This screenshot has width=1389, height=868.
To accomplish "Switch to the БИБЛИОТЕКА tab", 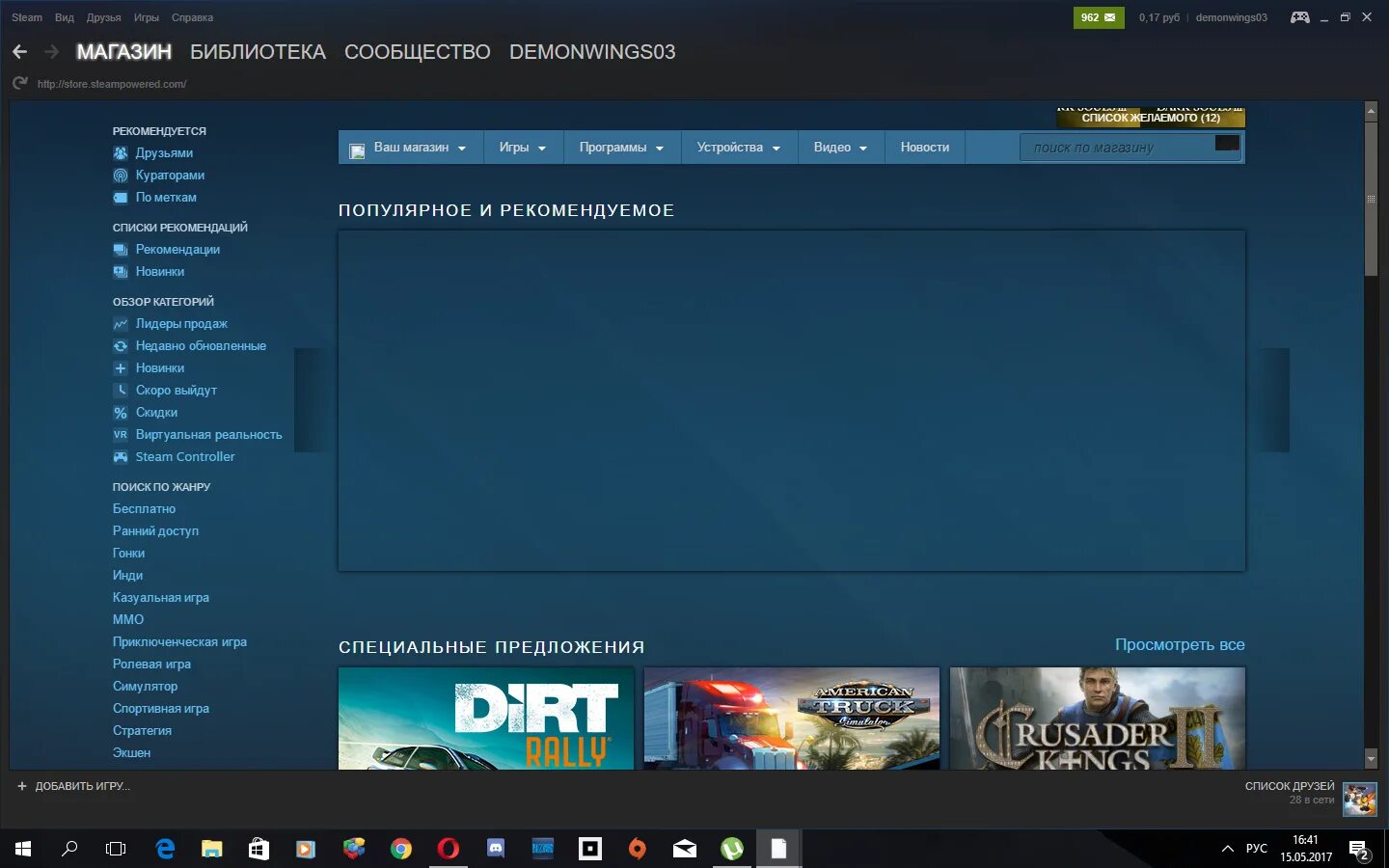I will point(258,52).
